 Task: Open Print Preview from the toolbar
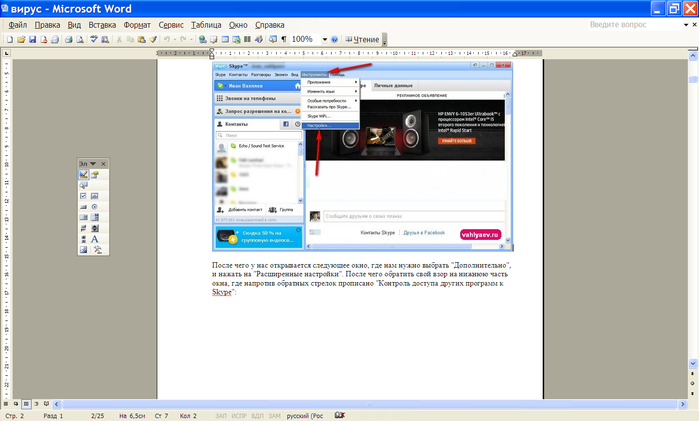(x=80, y=40)
